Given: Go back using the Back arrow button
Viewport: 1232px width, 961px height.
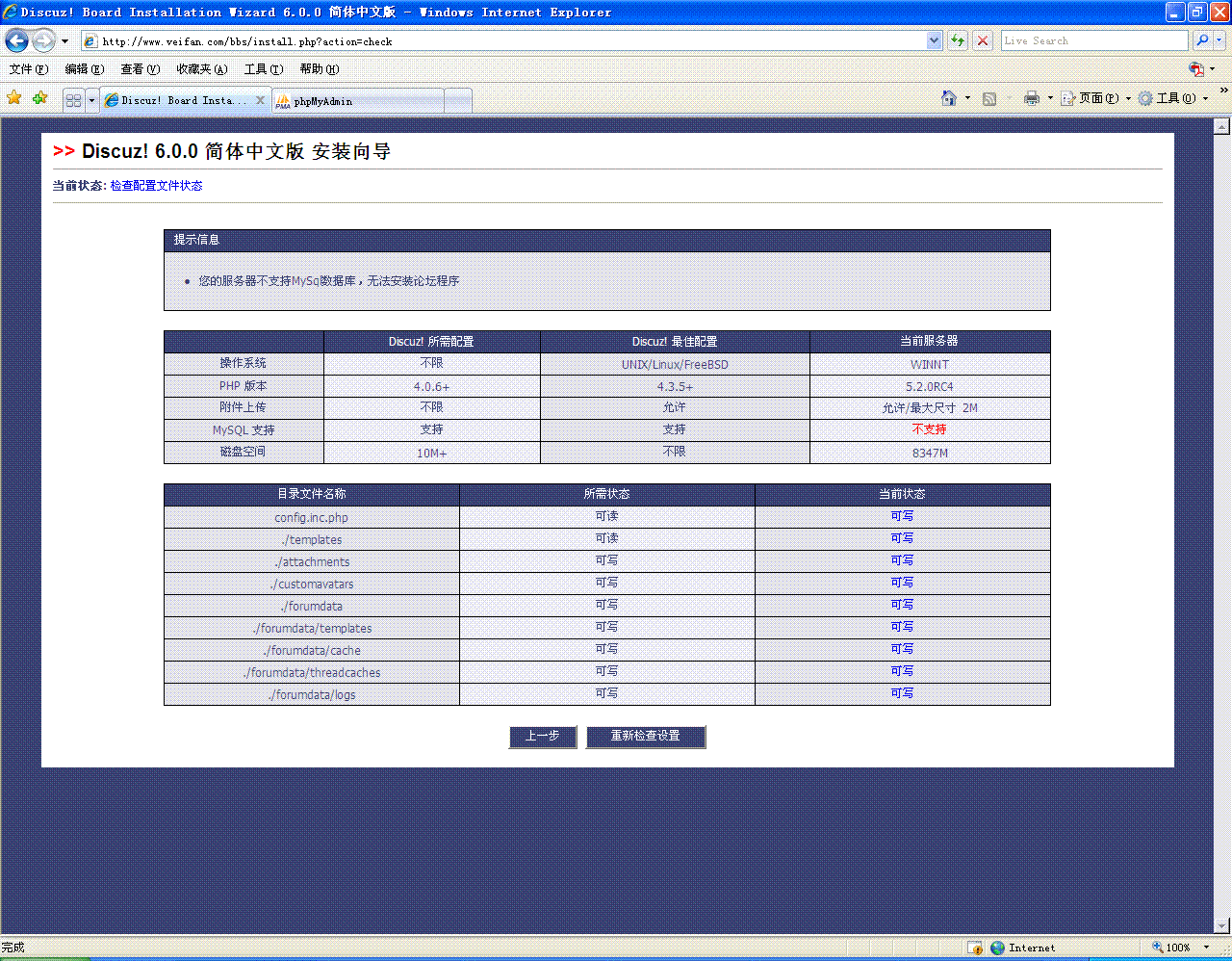Looking at the screenshot, I should pos(16,40).
